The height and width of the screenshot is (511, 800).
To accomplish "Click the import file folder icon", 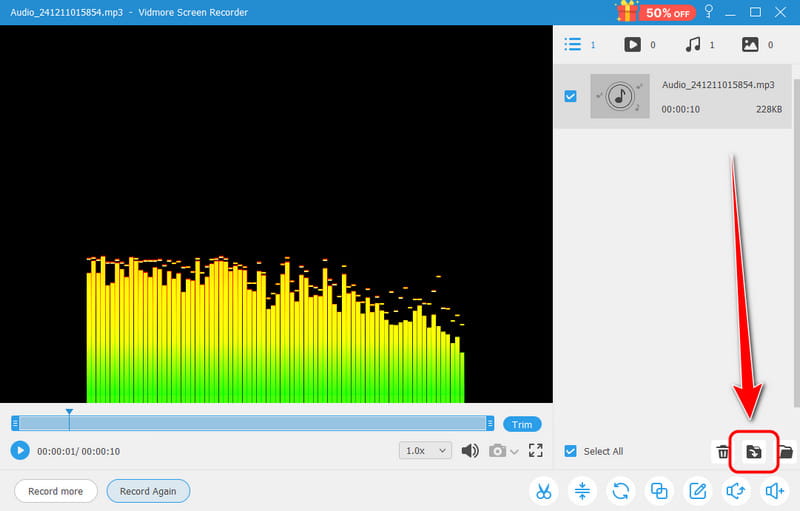I will 754,452.
